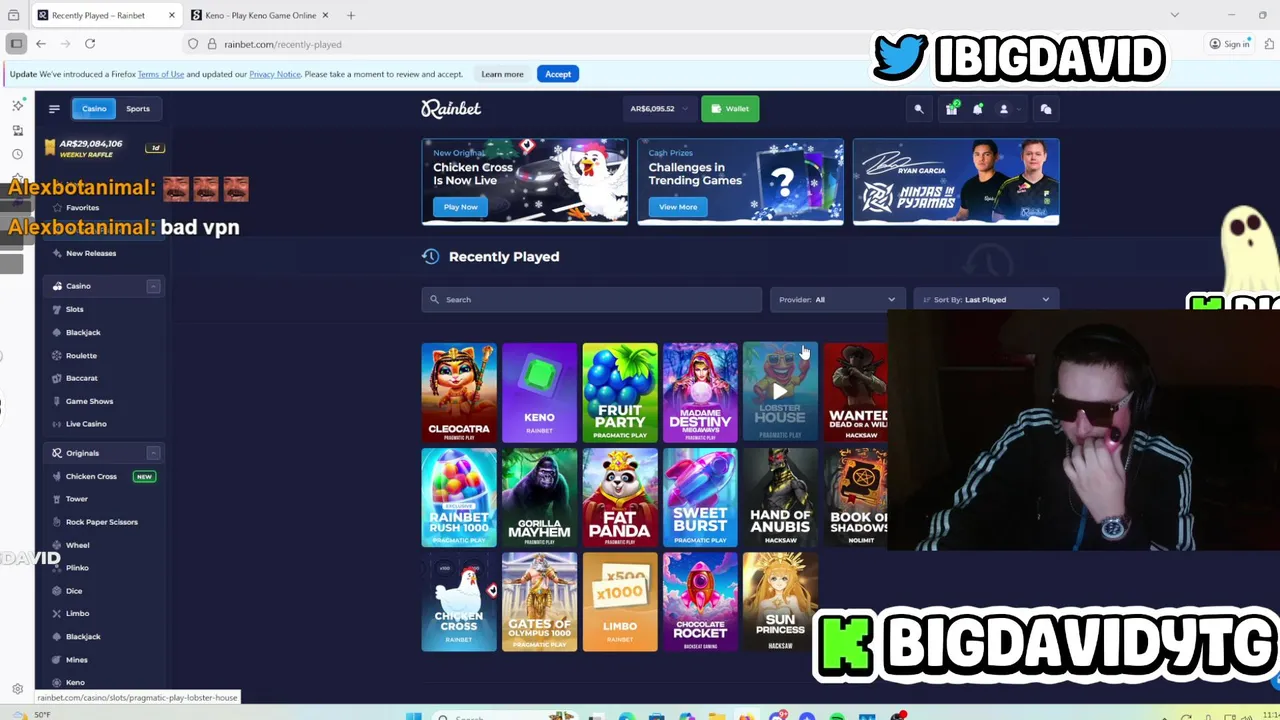Launch the Sun Princess game tile
The width and height of the screenshot is (1280, 720).
coord(780,602)
